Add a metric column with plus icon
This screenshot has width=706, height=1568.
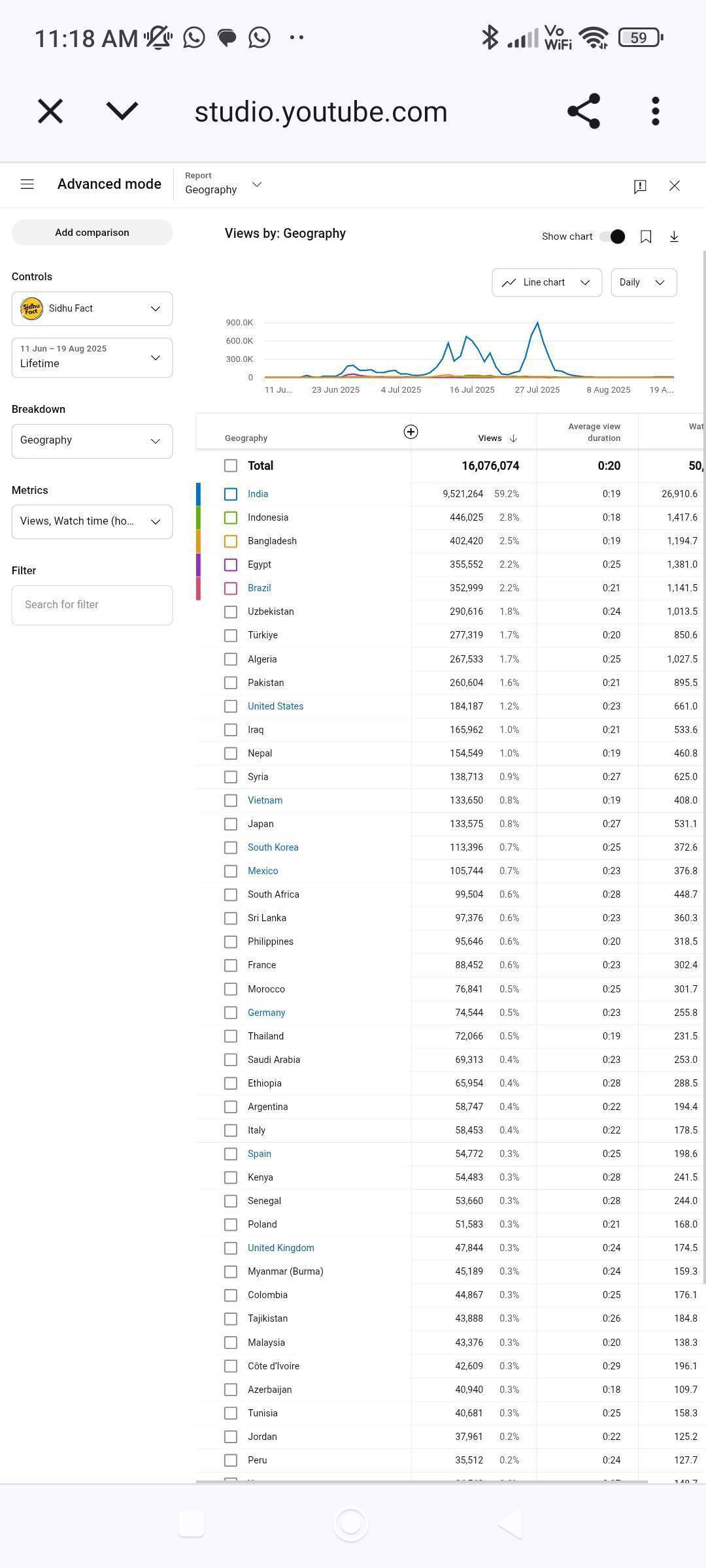[x=411, y=432]
